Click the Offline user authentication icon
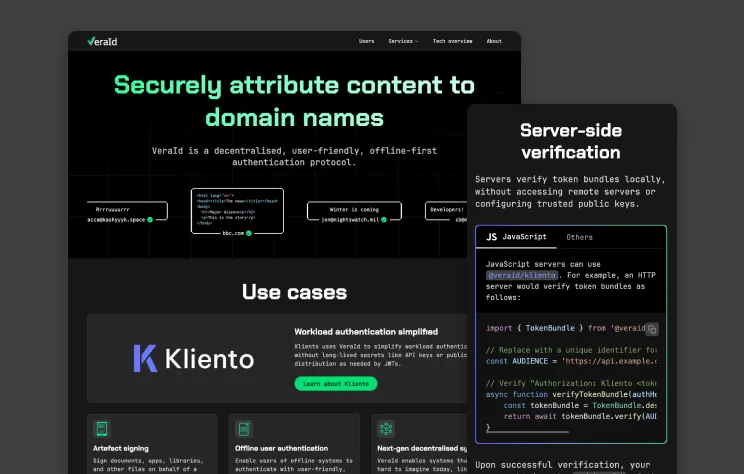Viewport: 744px width, 474px height. 244,429
